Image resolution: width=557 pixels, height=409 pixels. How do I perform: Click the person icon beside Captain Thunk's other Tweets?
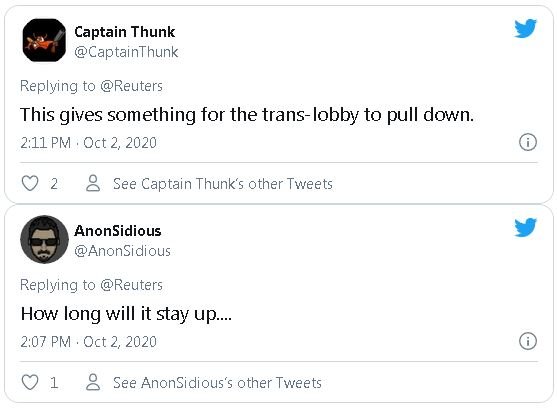(93, 183)
